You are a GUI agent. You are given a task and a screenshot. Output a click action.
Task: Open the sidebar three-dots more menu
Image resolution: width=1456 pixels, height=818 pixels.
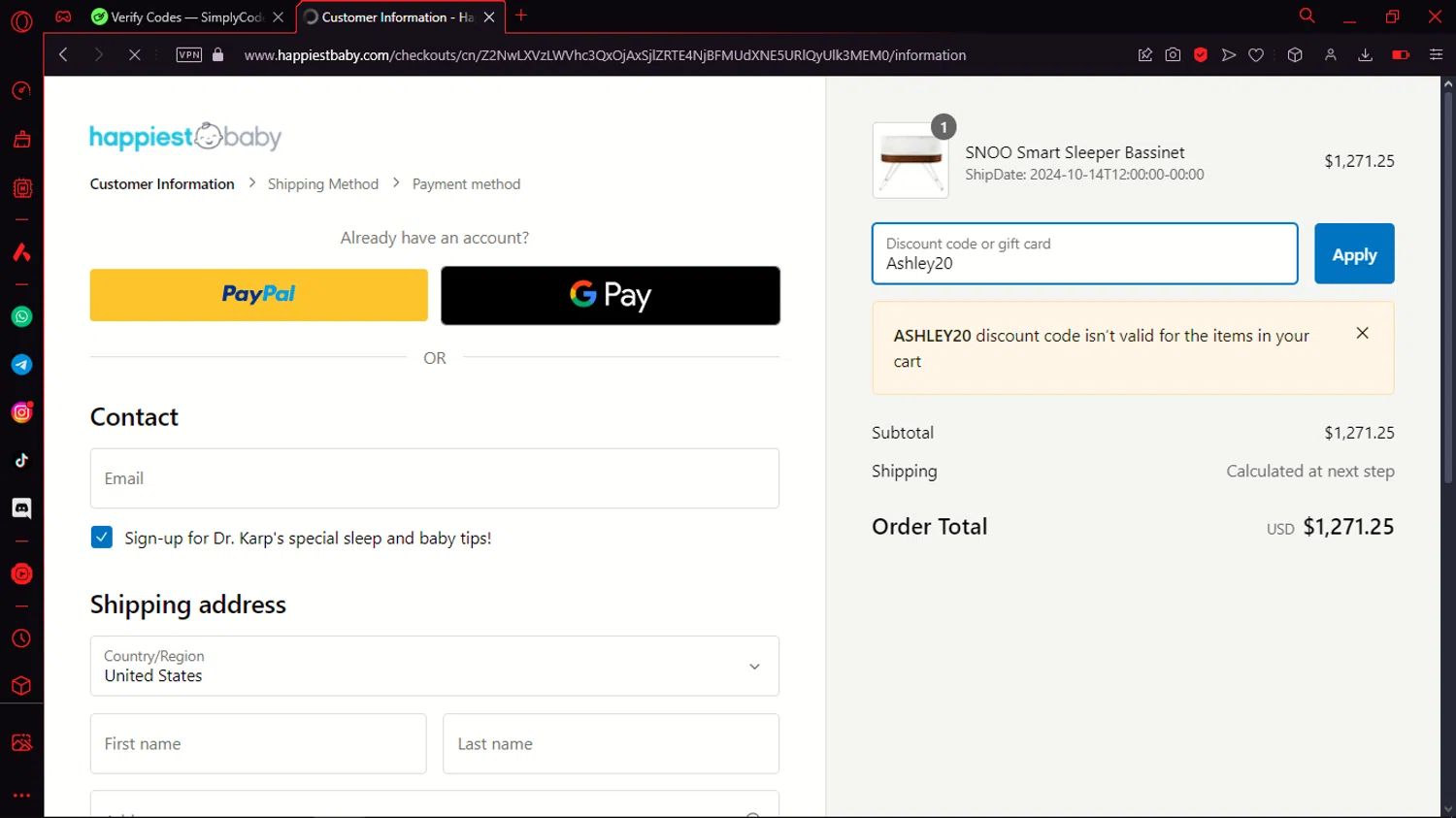point(21,796)
